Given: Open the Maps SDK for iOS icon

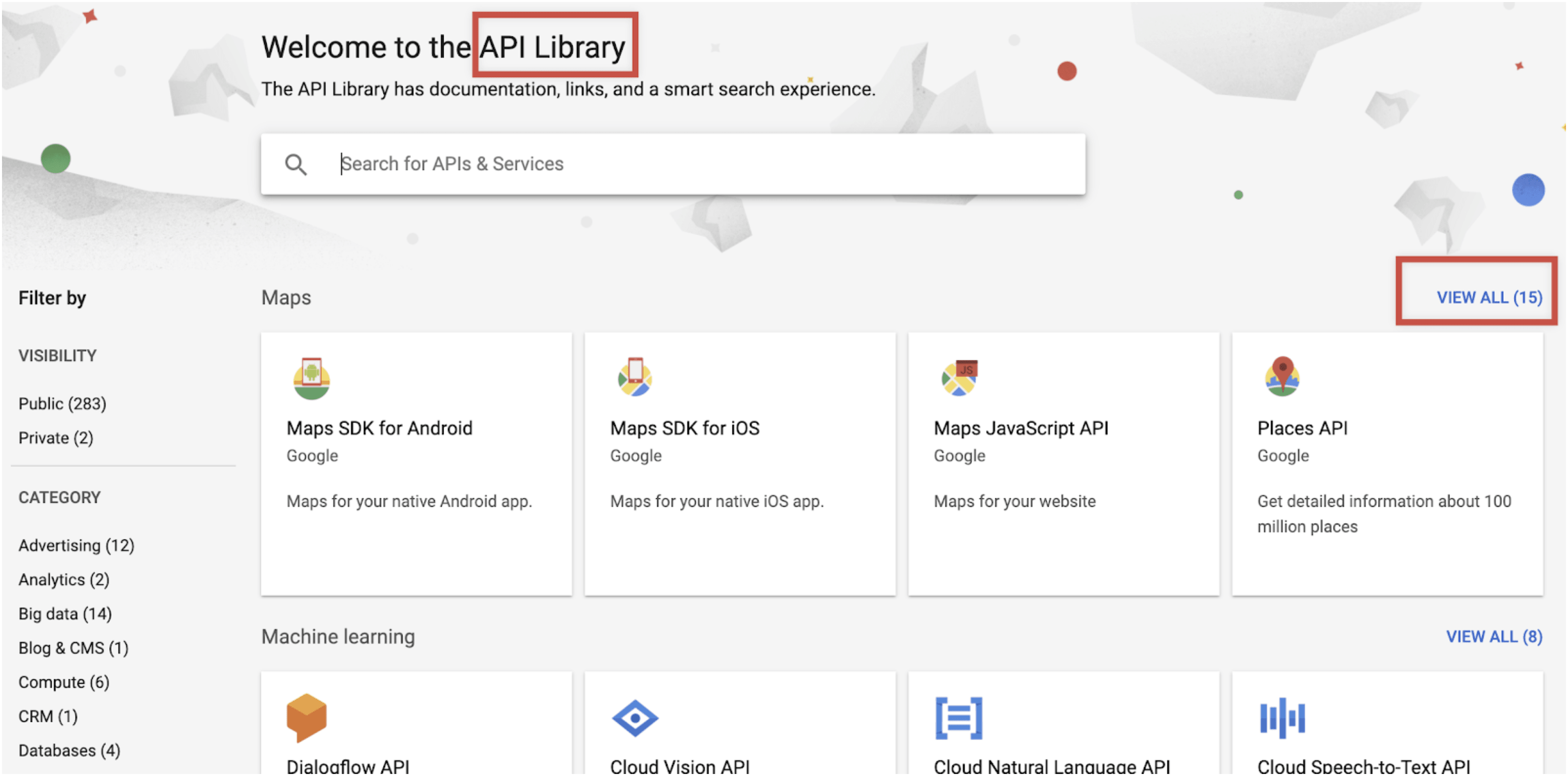Looking at the screenshot, I should coord(635,377).
